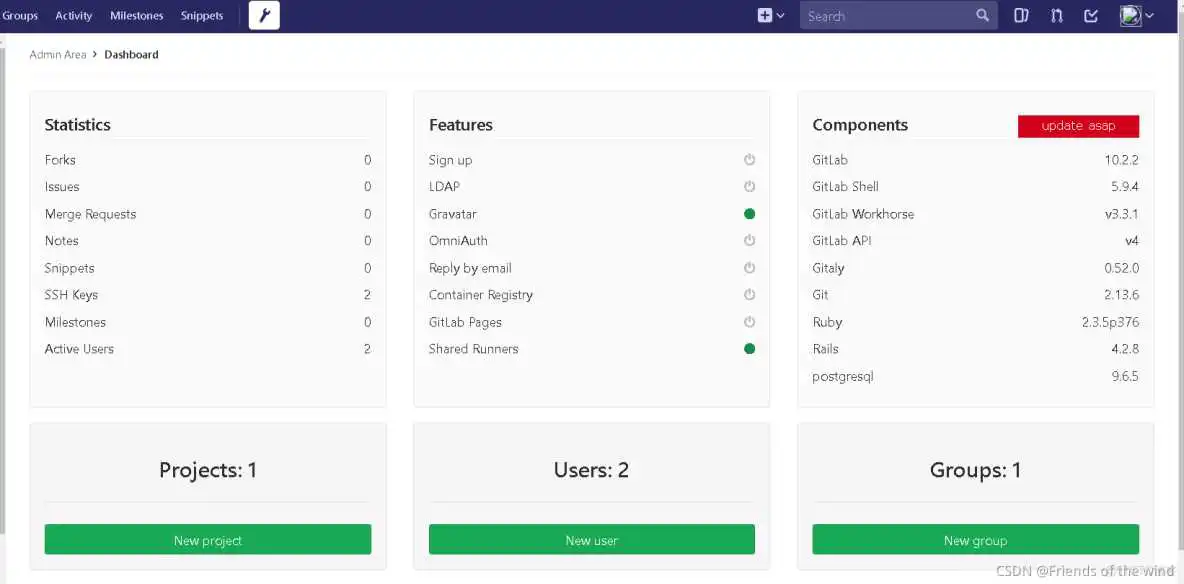Click the user avatar image
This screenshot has height=584, width=1184.
click(1130, 16)
